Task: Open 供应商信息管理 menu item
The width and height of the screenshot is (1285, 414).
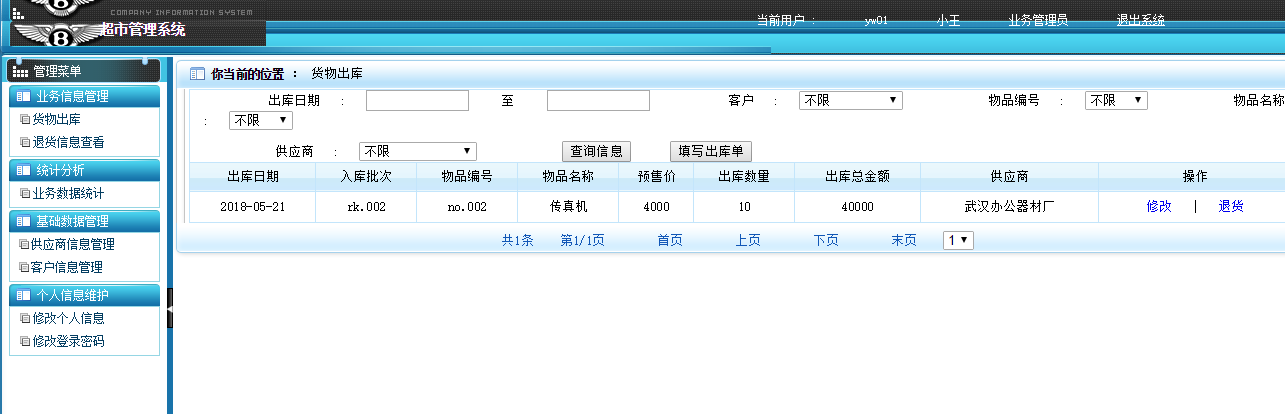Action: [73, 244]
